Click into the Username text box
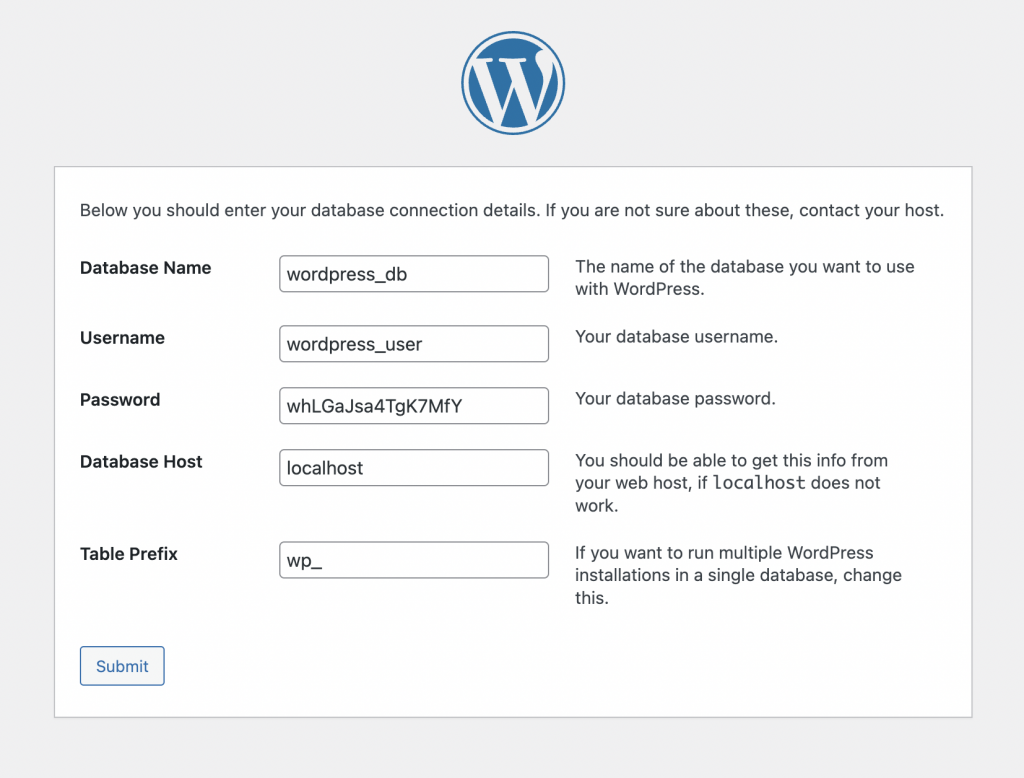 click(414, 344)
